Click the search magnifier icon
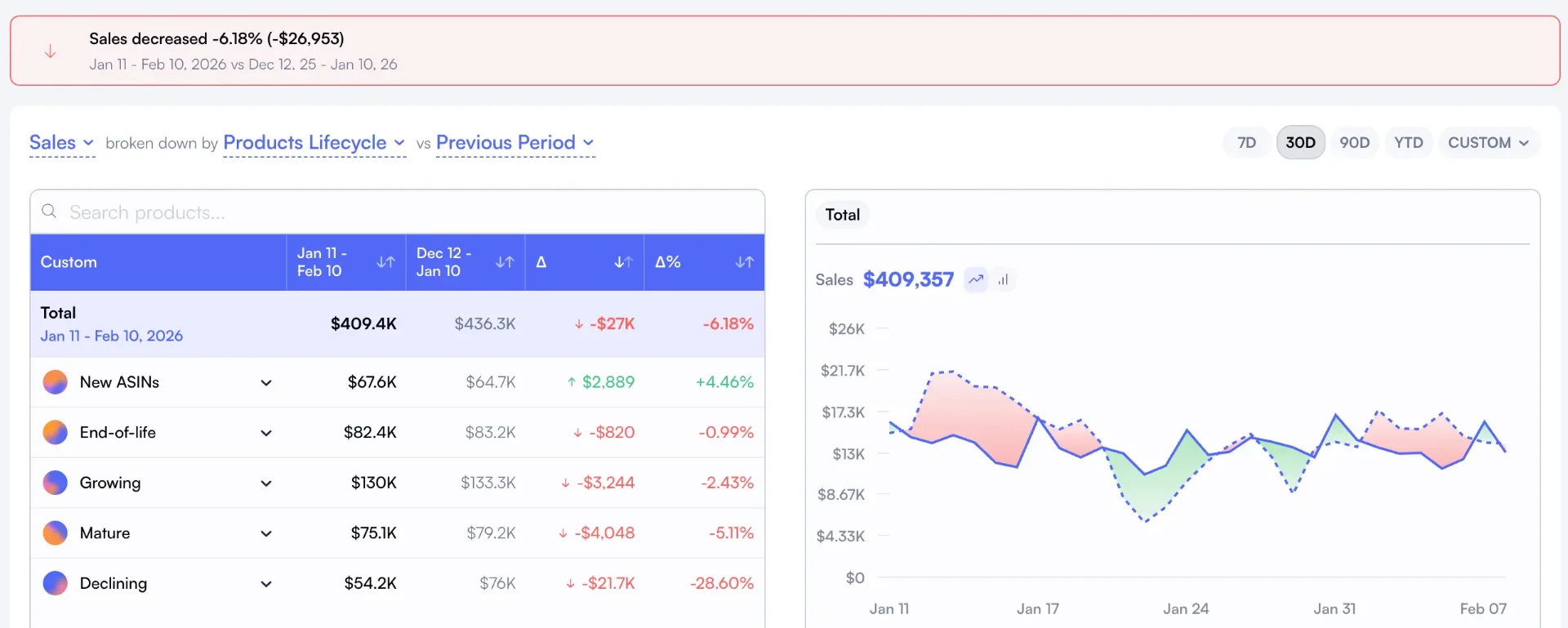This screenshot has height=628, width=1568. pyautogui.click(x=49, y=212)
